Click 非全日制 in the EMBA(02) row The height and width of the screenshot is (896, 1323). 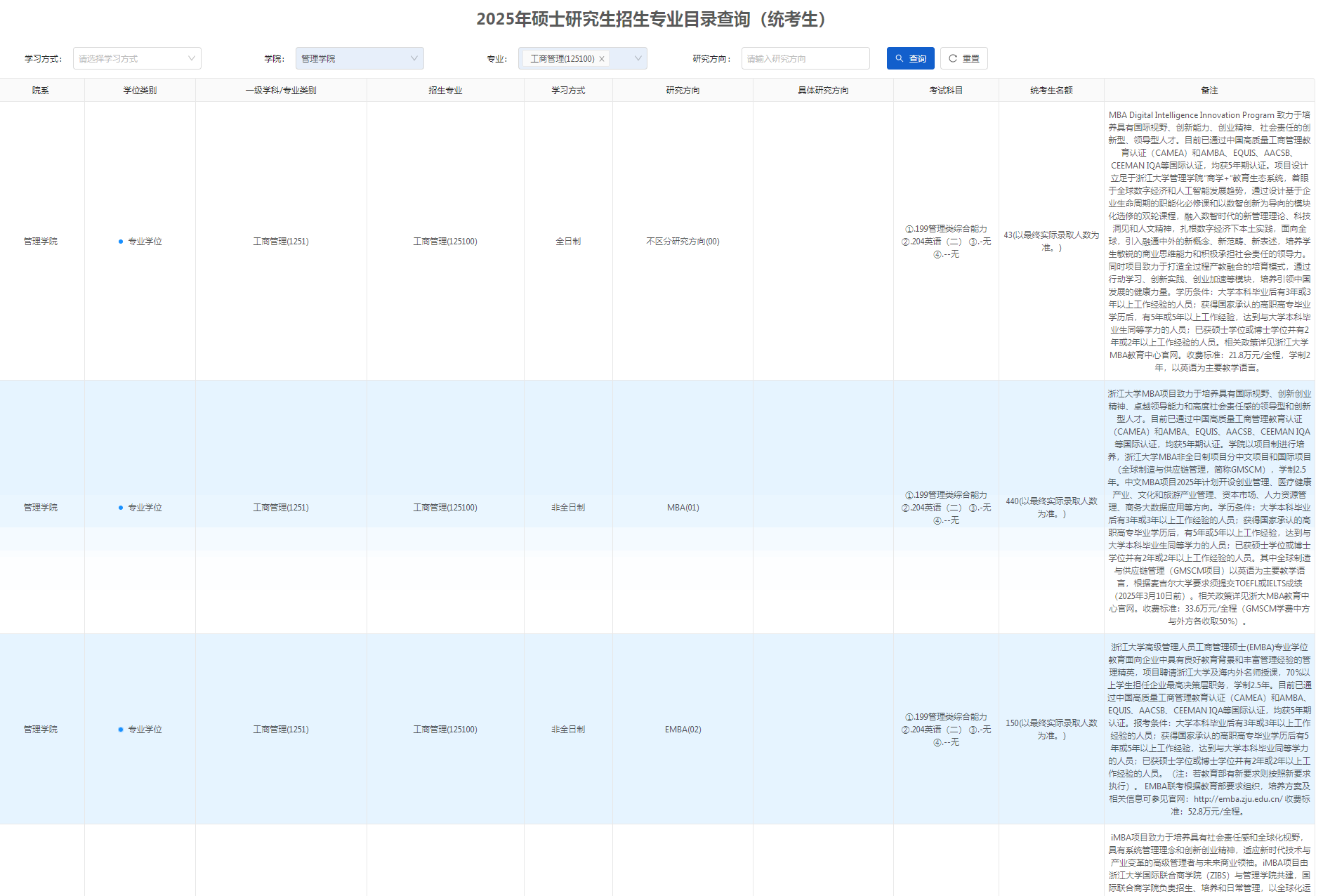pos(568,730)
